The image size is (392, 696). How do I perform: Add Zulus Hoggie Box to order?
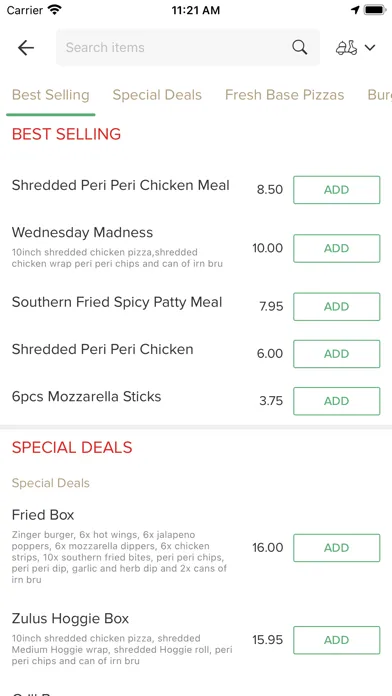pos(337,640)
